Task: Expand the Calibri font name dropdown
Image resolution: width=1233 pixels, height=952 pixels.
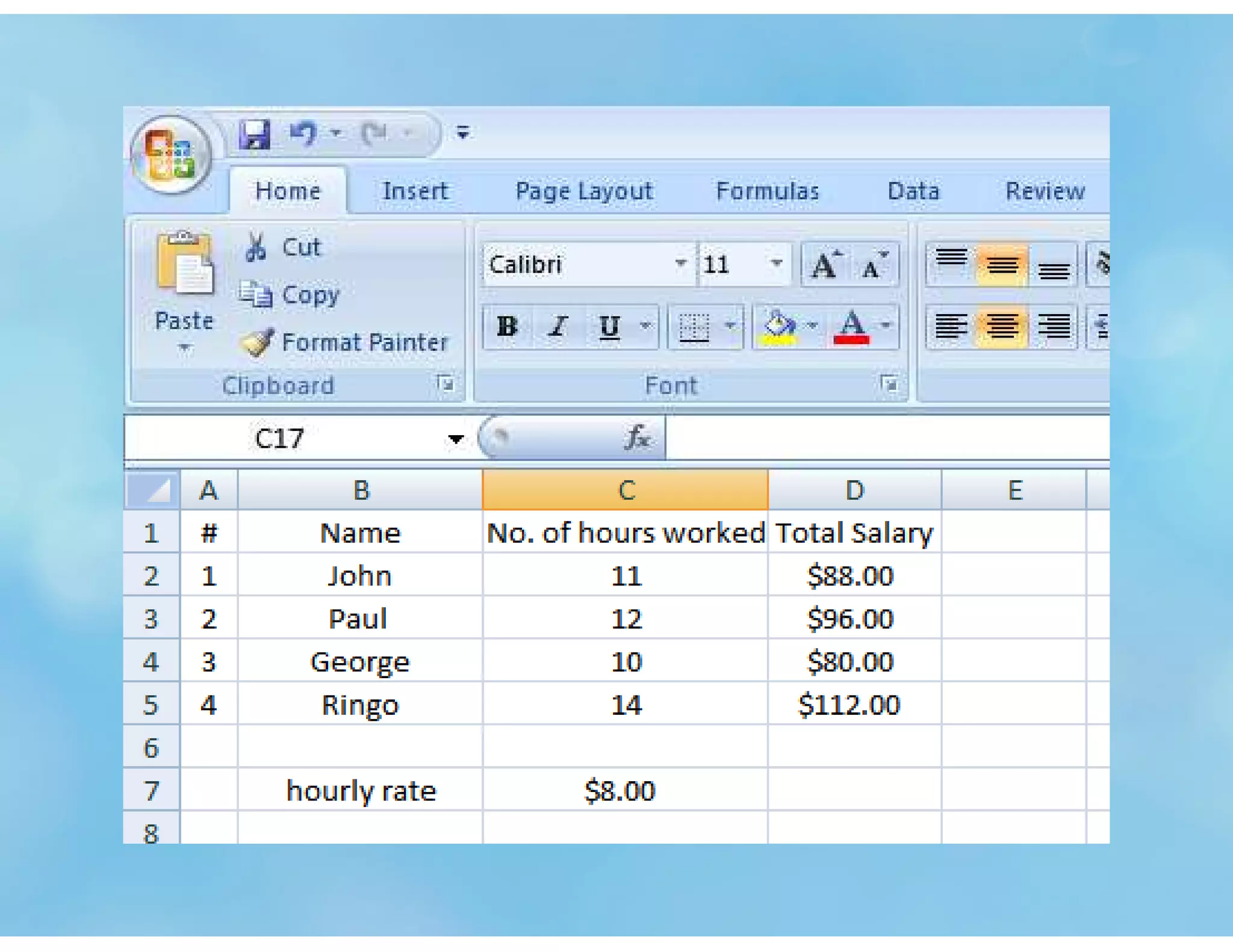Action: [x=680, y=264]
